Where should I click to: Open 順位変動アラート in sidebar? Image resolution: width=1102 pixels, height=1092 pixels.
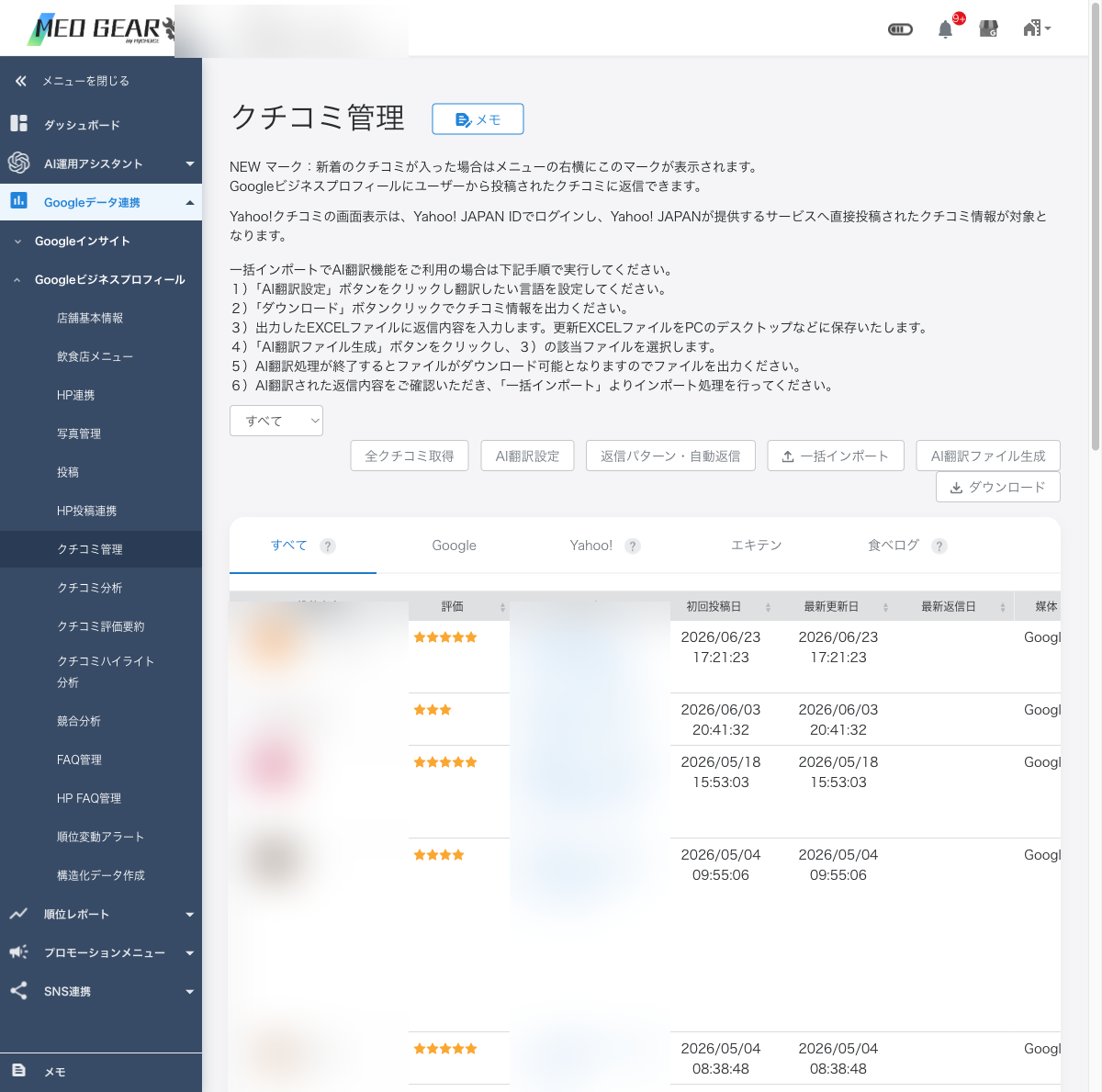101,837
